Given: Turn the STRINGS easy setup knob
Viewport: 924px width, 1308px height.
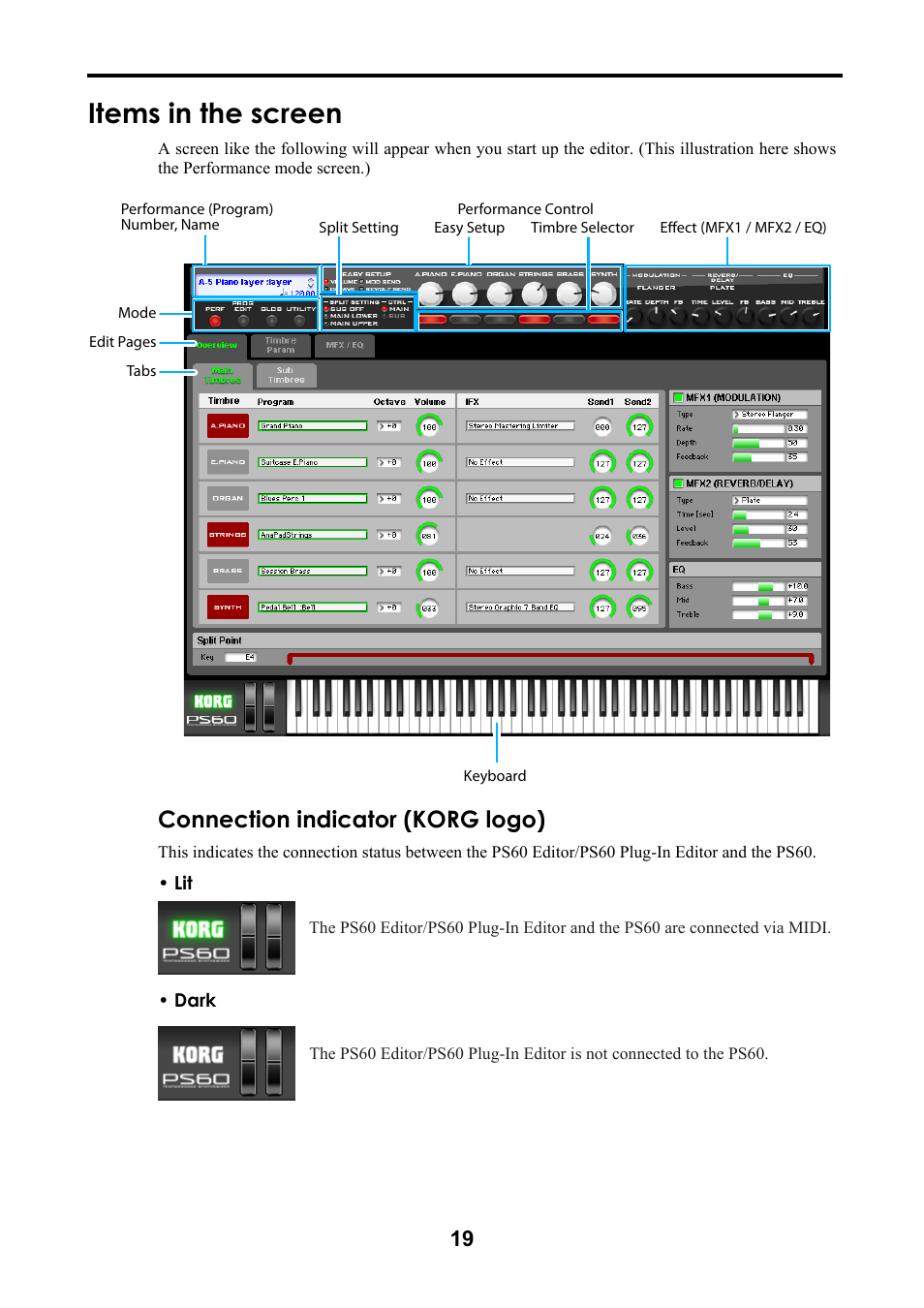Looking at the screenshot, I should click(x=535, y=294).
